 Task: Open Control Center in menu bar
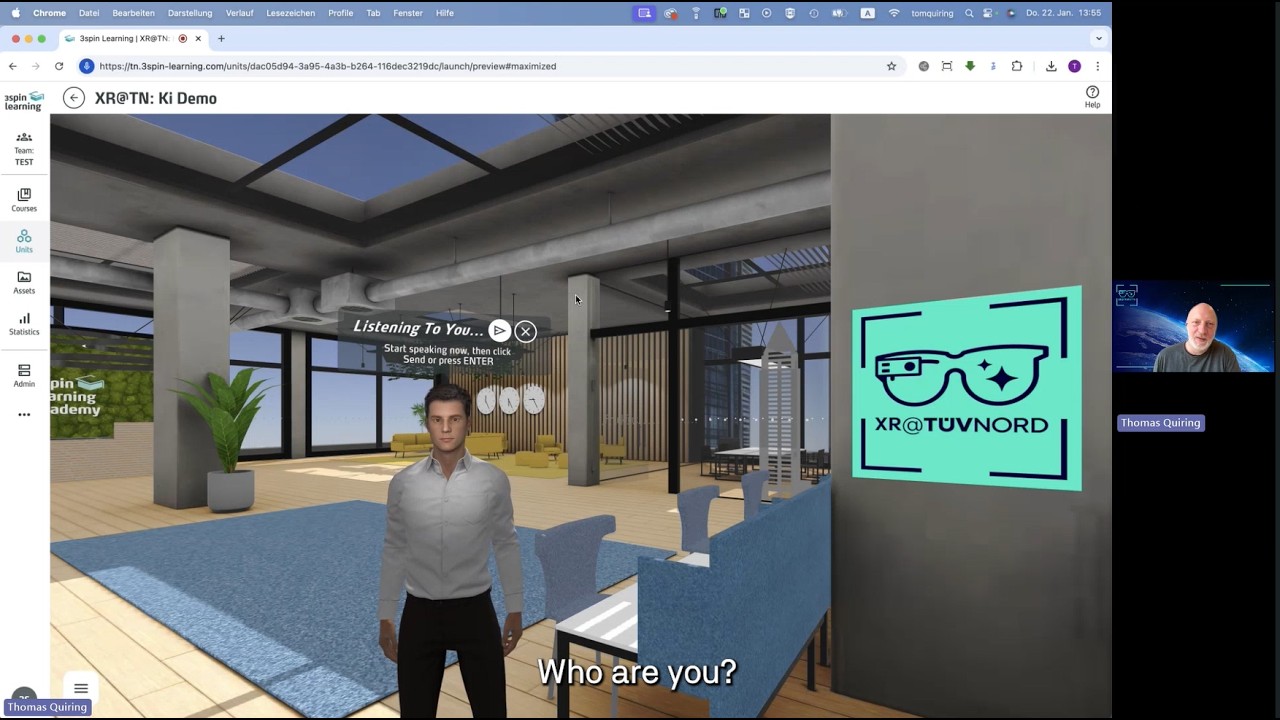pyautogui.click(x=988, y=13)
